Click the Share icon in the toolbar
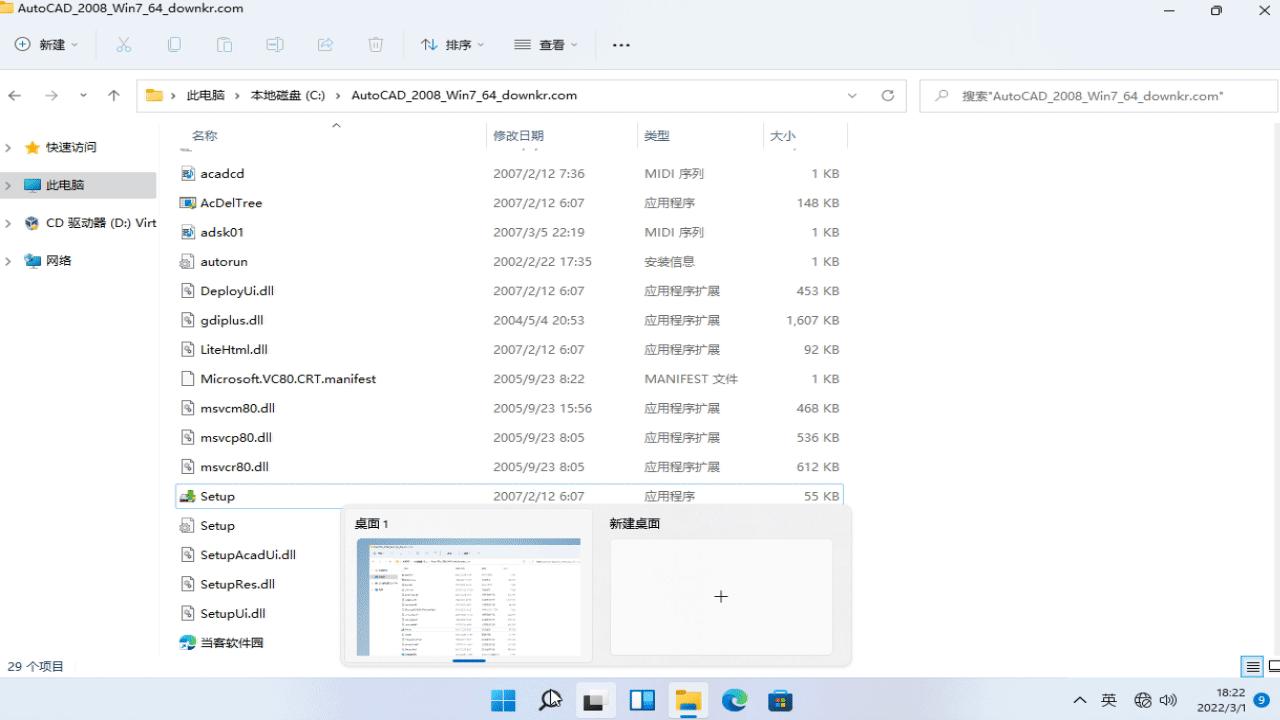 (x=324, y=44)
